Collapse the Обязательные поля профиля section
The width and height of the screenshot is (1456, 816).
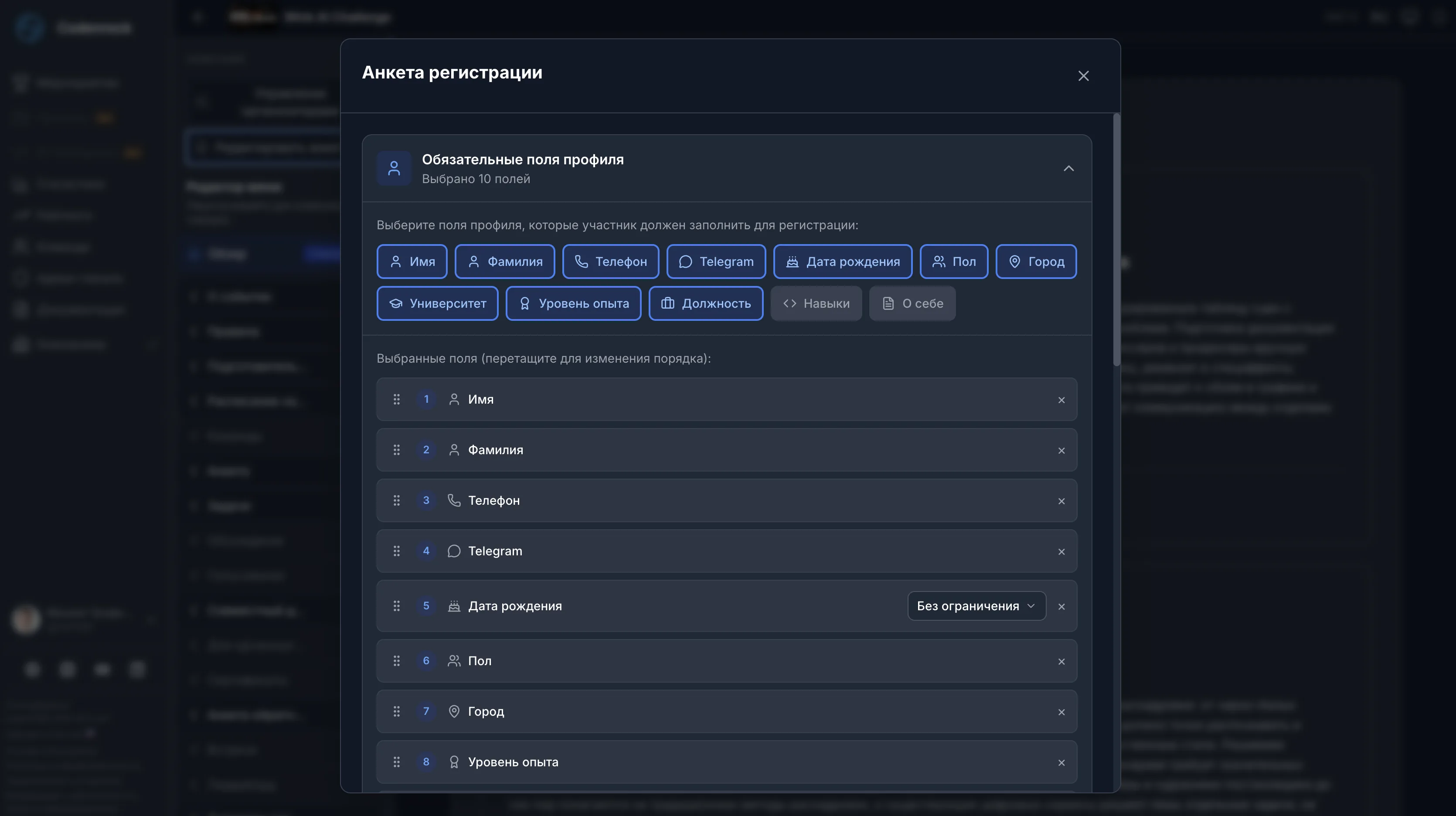(x=1068, y=168)
